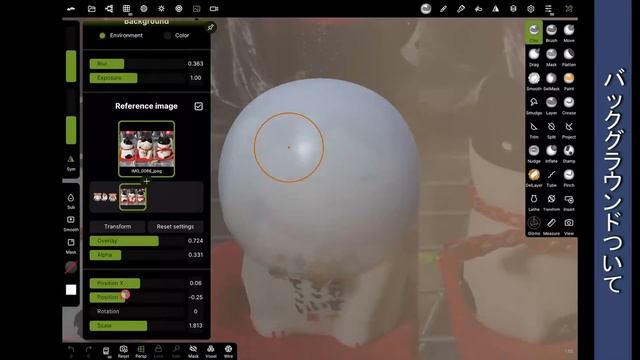The image size is (640, 360).
Task: Select the IMG_0066.jpeg reference thumbnail
Action: click(147, 149)
